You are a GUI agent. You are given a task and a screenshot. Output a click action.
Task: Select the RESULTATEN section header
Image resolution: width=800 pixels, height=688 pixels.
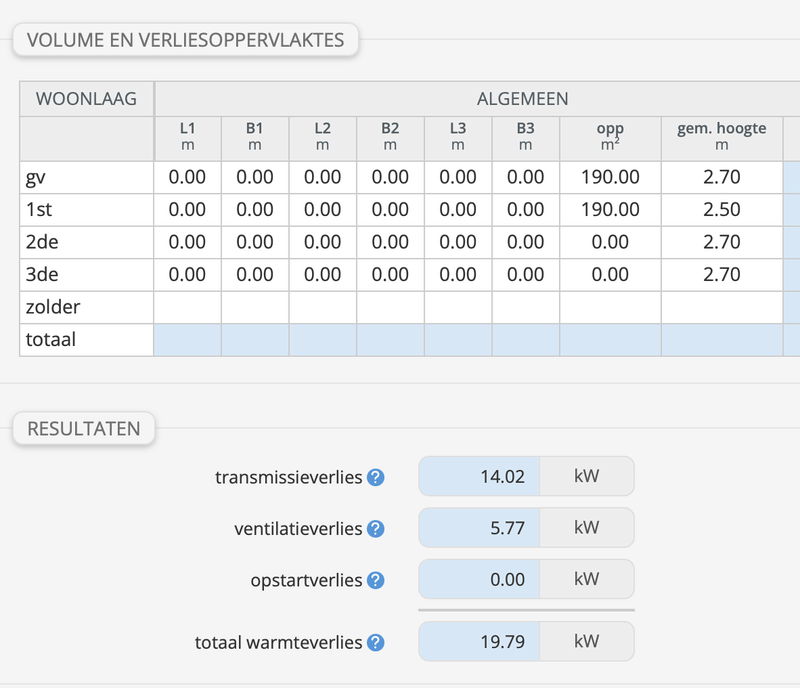[85, 427]
